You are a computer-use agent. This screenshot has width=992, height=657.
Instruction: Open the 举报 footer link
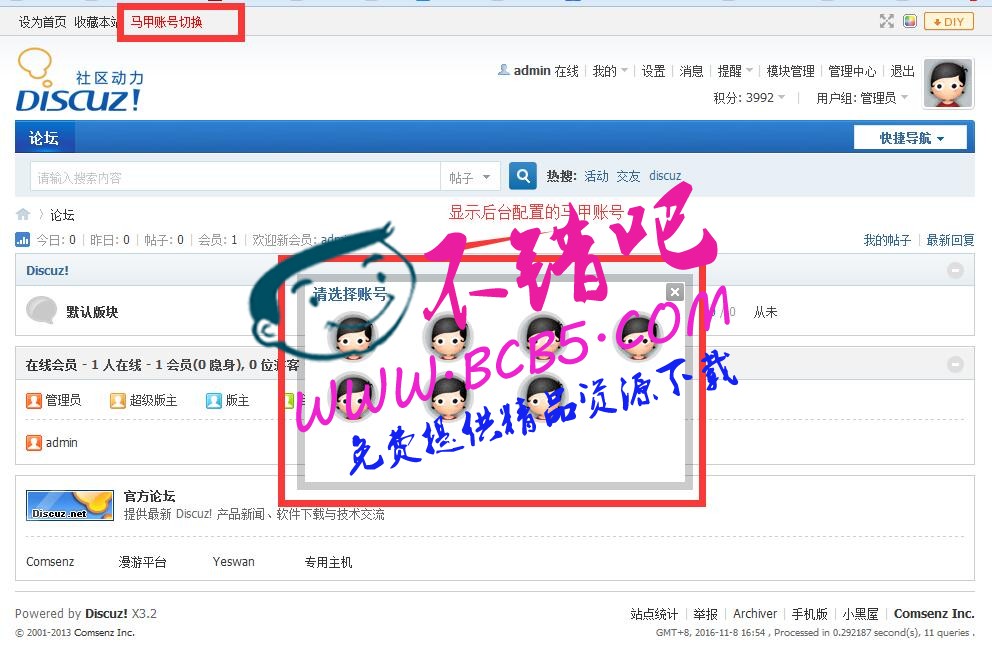point(705,613)
